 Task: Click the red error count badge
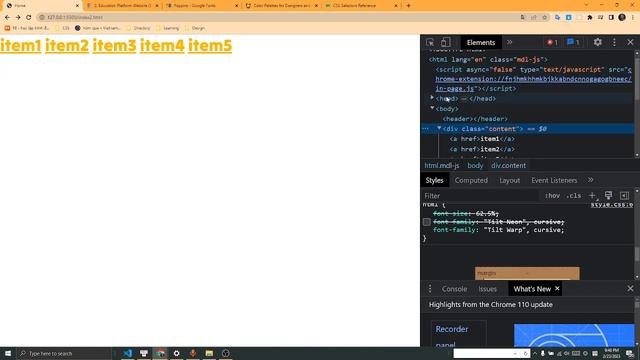point(552,42)
